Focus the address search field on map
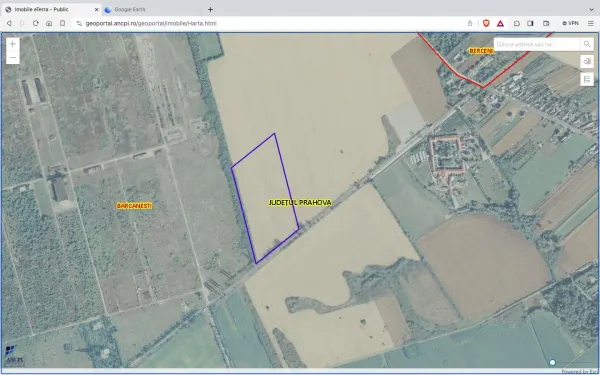Viewport: 600px width, 375px height. [x=536, y=44]
